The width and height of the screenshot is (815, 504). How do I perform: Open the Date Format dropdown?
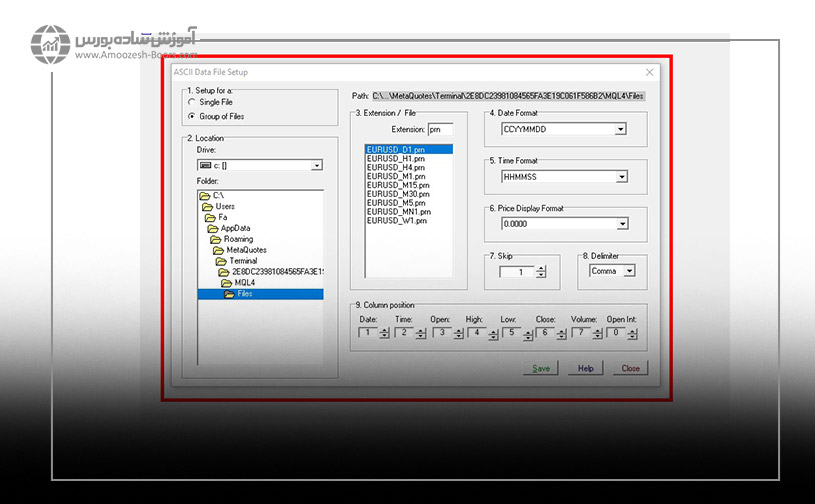click(x=620, y=129)
